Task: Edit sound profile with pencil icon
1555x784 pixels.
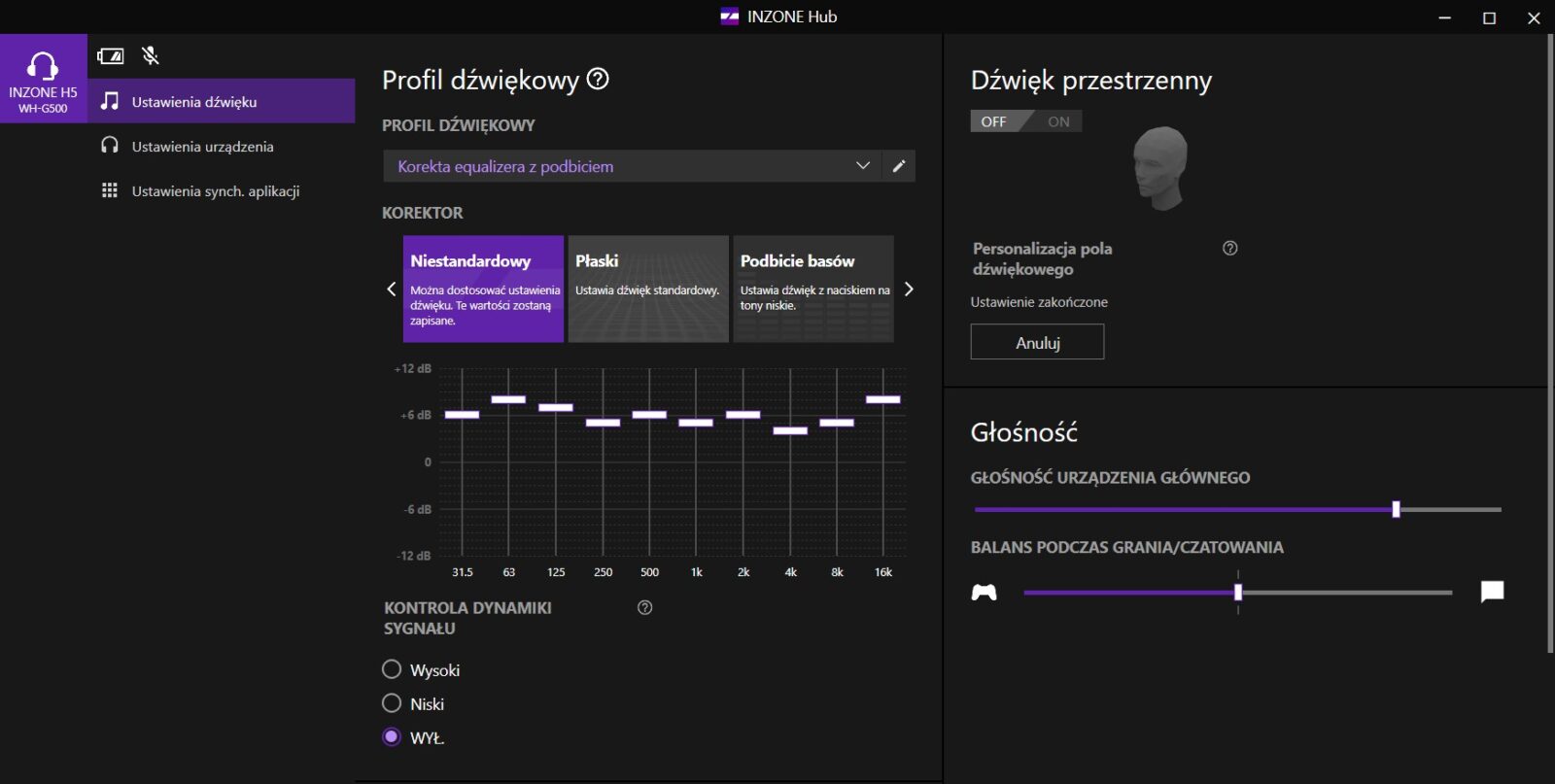Action: [x=899, y=166]
